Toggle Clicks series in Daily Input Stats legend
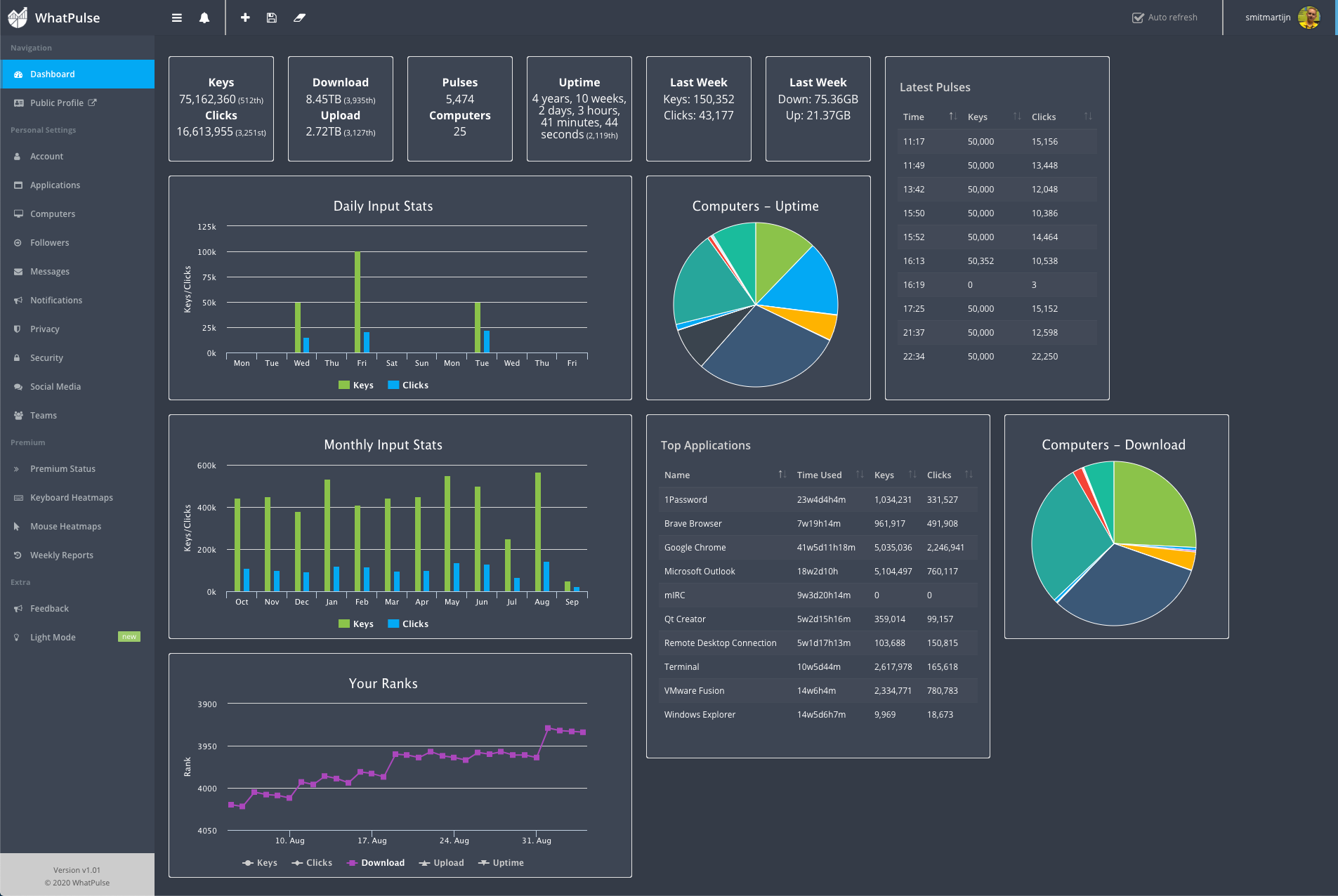This screenshot has height=896, width=1338. pos(408,385)
